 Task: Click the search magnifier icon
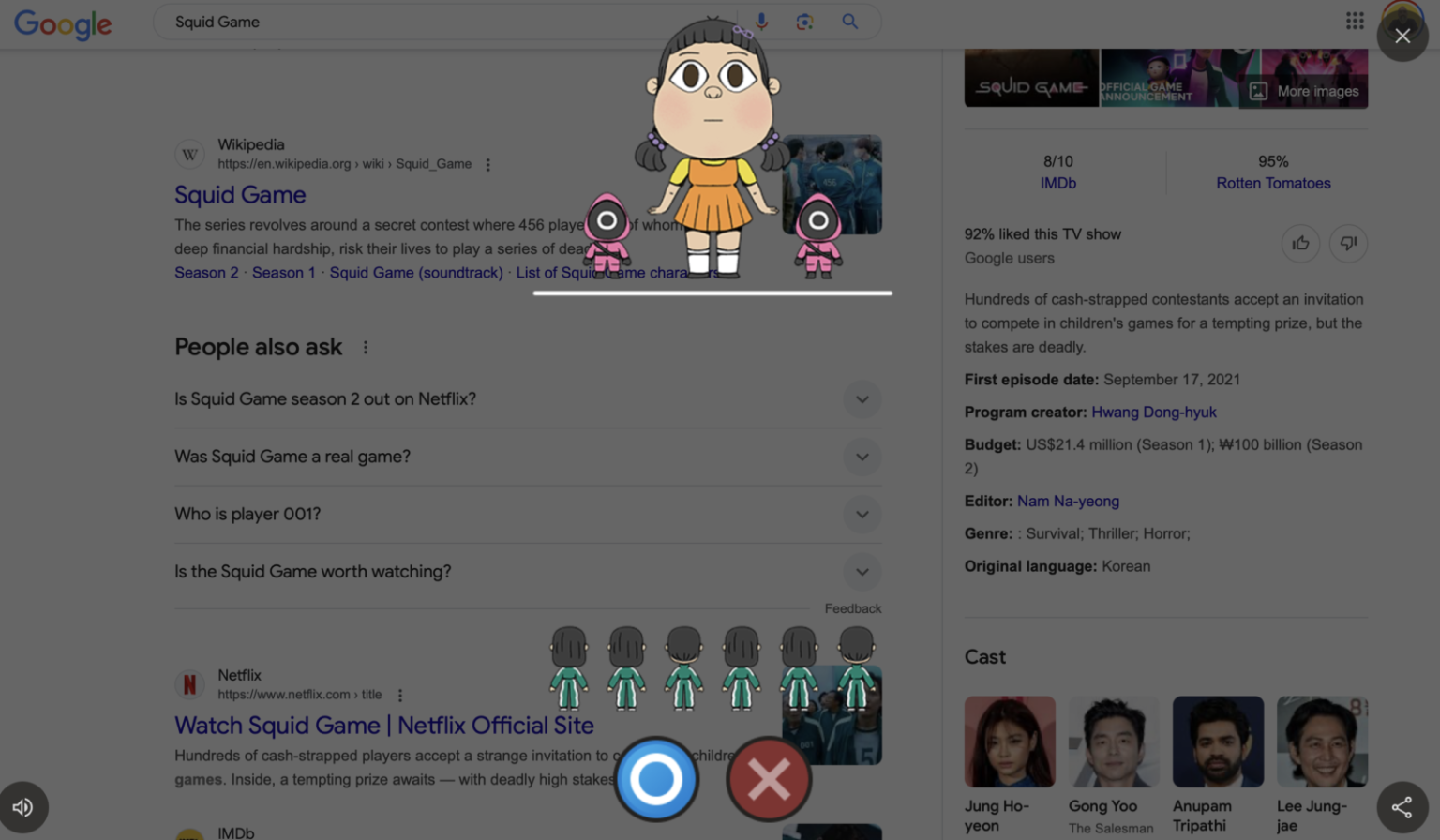point(850,22)
